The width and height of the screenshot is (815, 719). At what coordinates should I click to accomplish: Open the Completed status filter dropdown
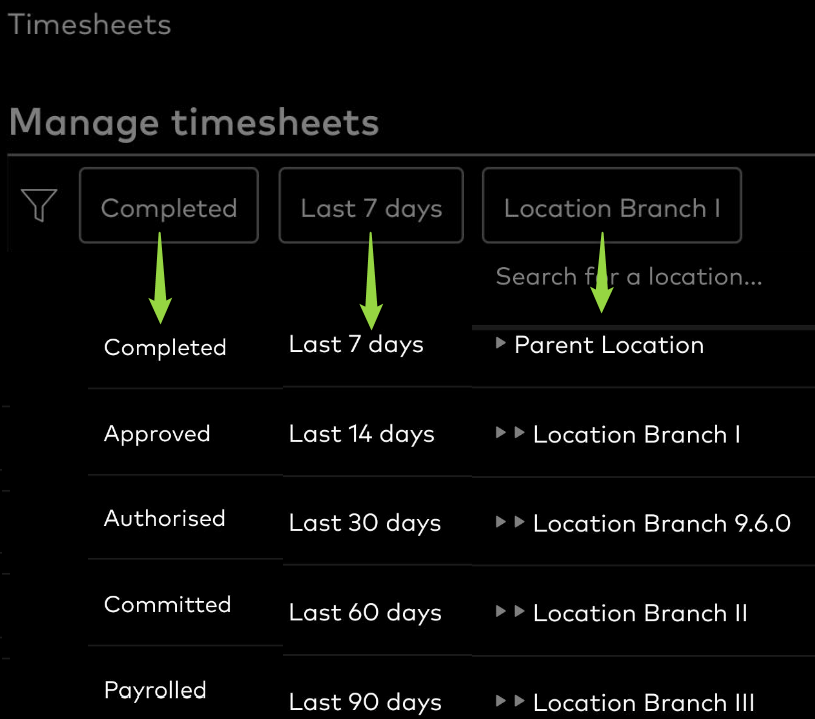click(169, 205)
